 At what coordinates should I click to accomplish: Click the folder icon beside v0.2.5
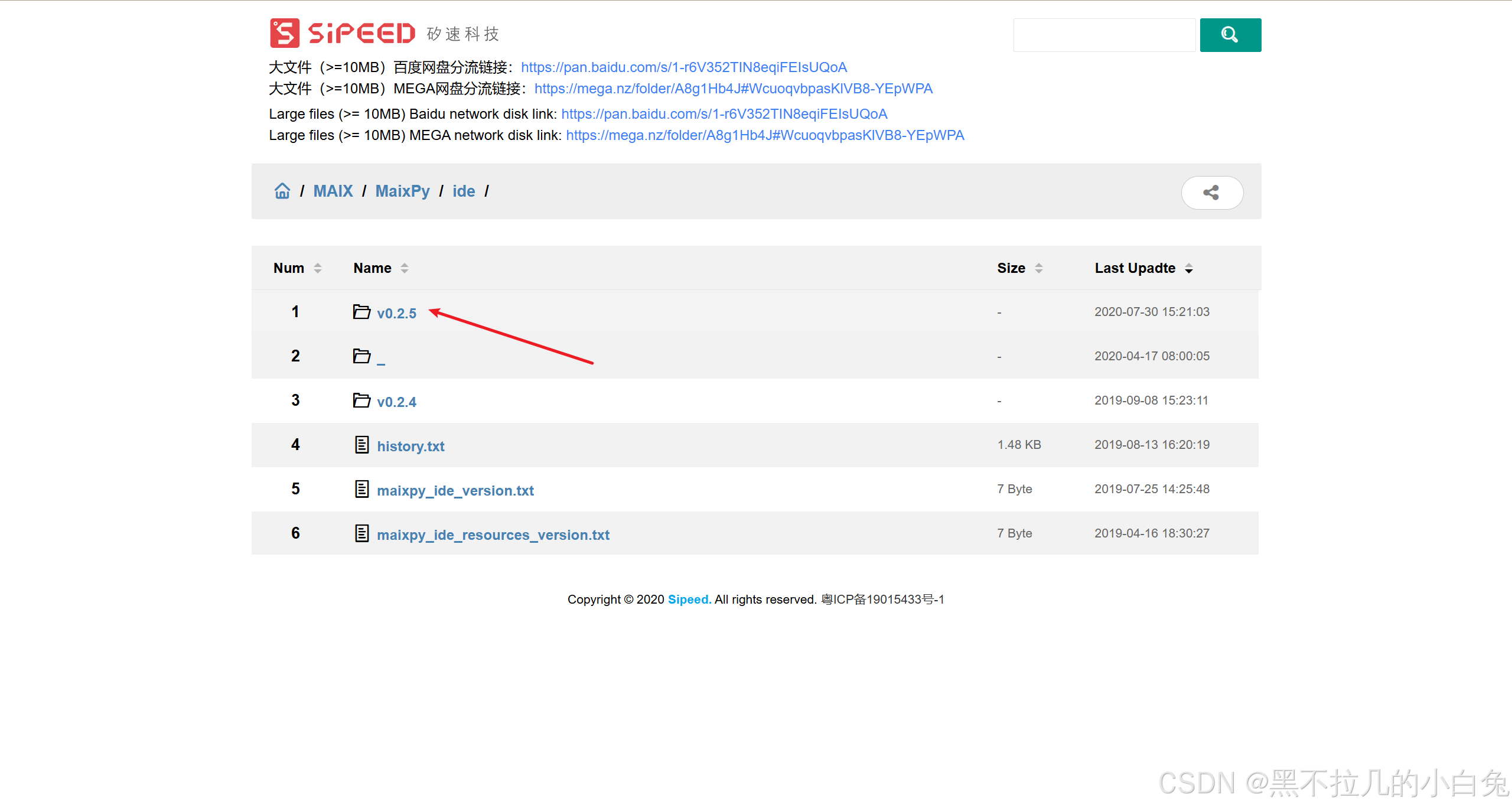coord(361,311)
